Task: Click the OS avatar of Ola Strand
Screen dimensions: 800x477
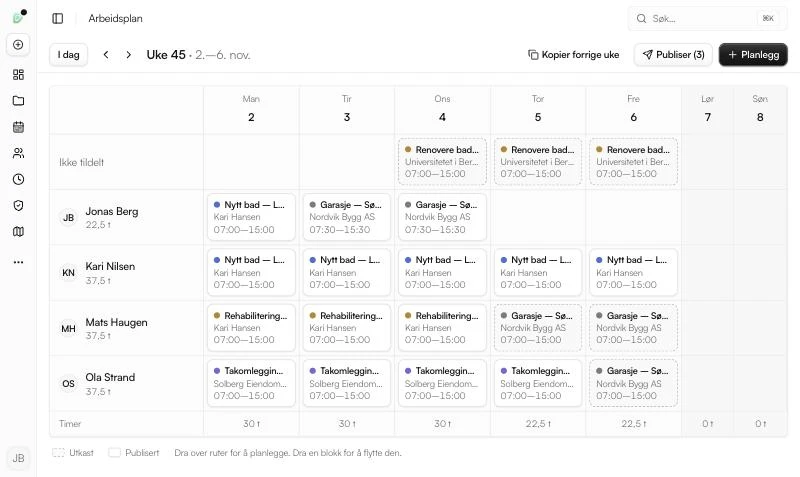Action: [68, 384]
